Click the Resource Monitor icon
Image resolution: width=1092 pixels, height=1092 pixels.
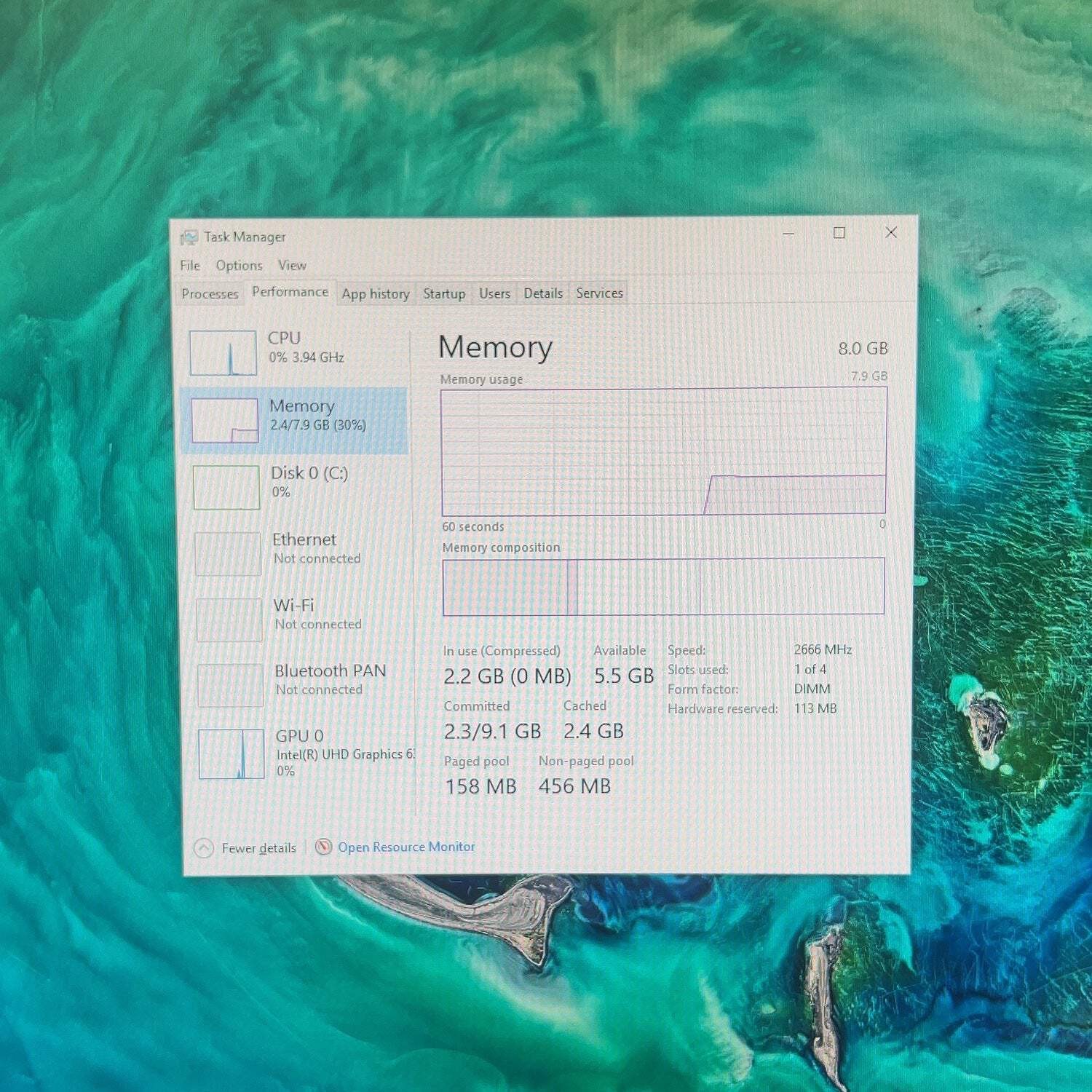[323, 847]
